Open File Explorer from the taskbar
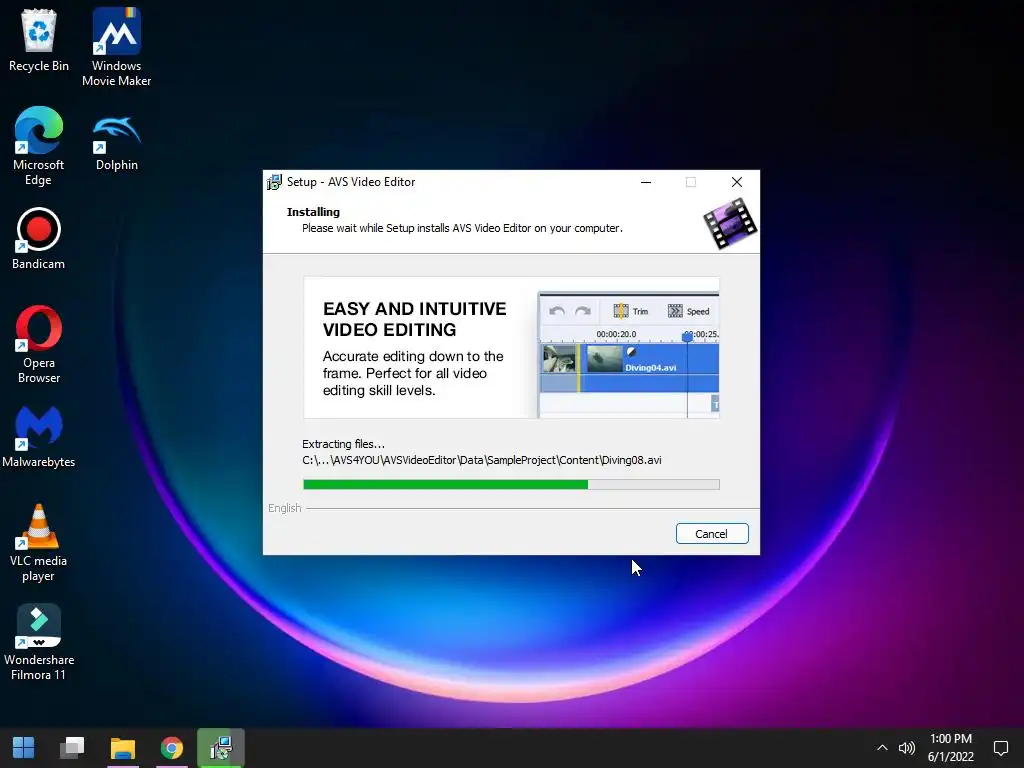The width and height of the screenshot is (1024, 768). pyautogui.click(x=122, y=748)
